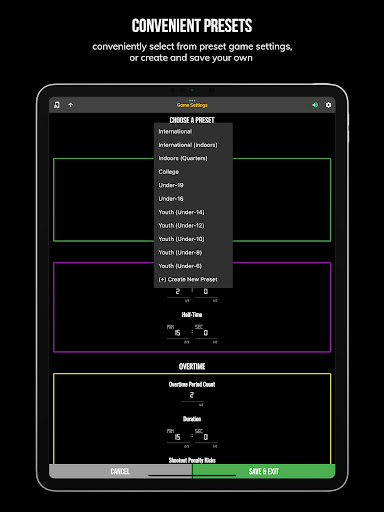
Task: Open the Half-Time minutes picker
Action: point(178,333)
